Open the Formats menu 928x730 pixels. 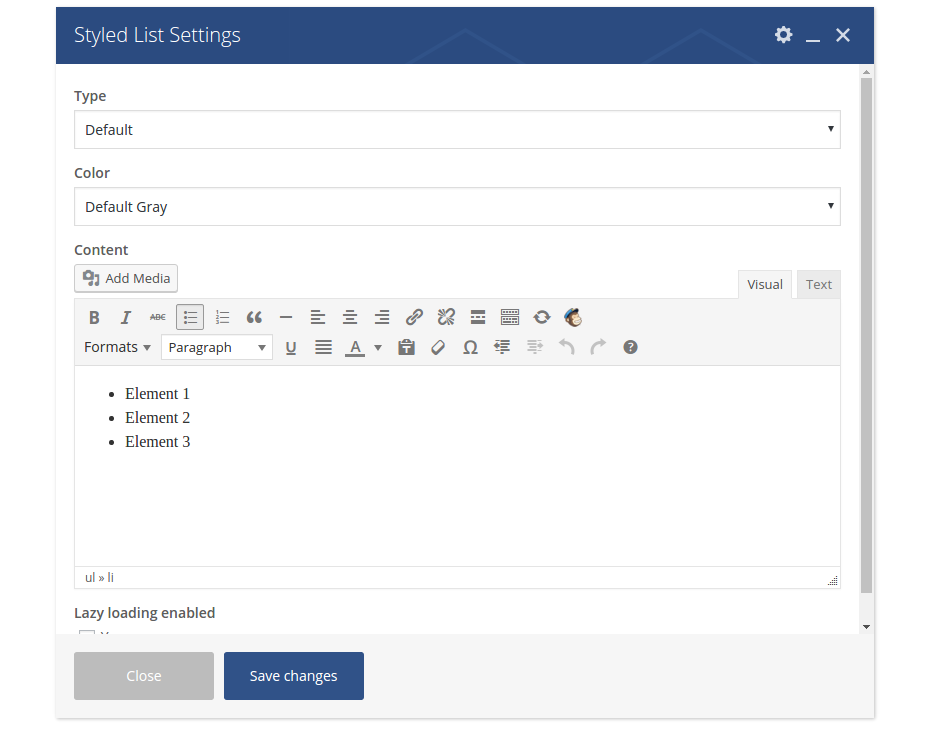(x=117, y=348)
